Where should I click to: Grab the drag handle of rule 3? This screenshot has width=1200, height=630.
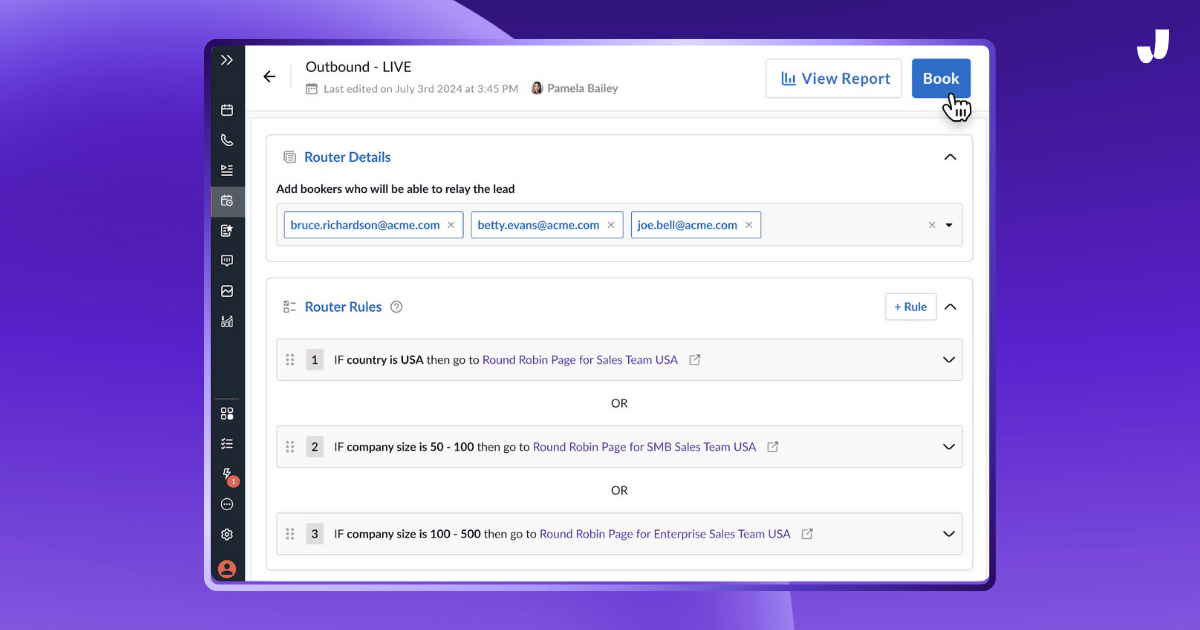[290, 534]
